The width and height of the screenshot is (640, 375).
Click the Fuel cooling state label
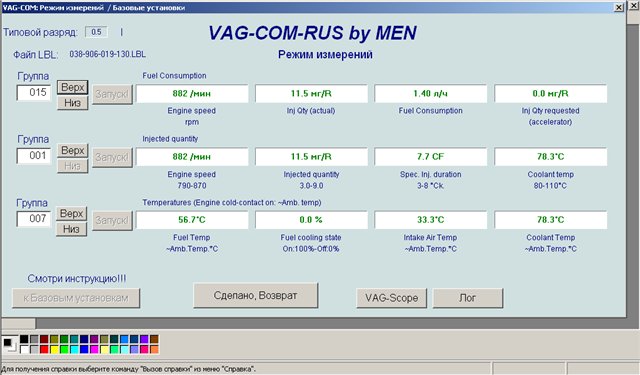311,237
